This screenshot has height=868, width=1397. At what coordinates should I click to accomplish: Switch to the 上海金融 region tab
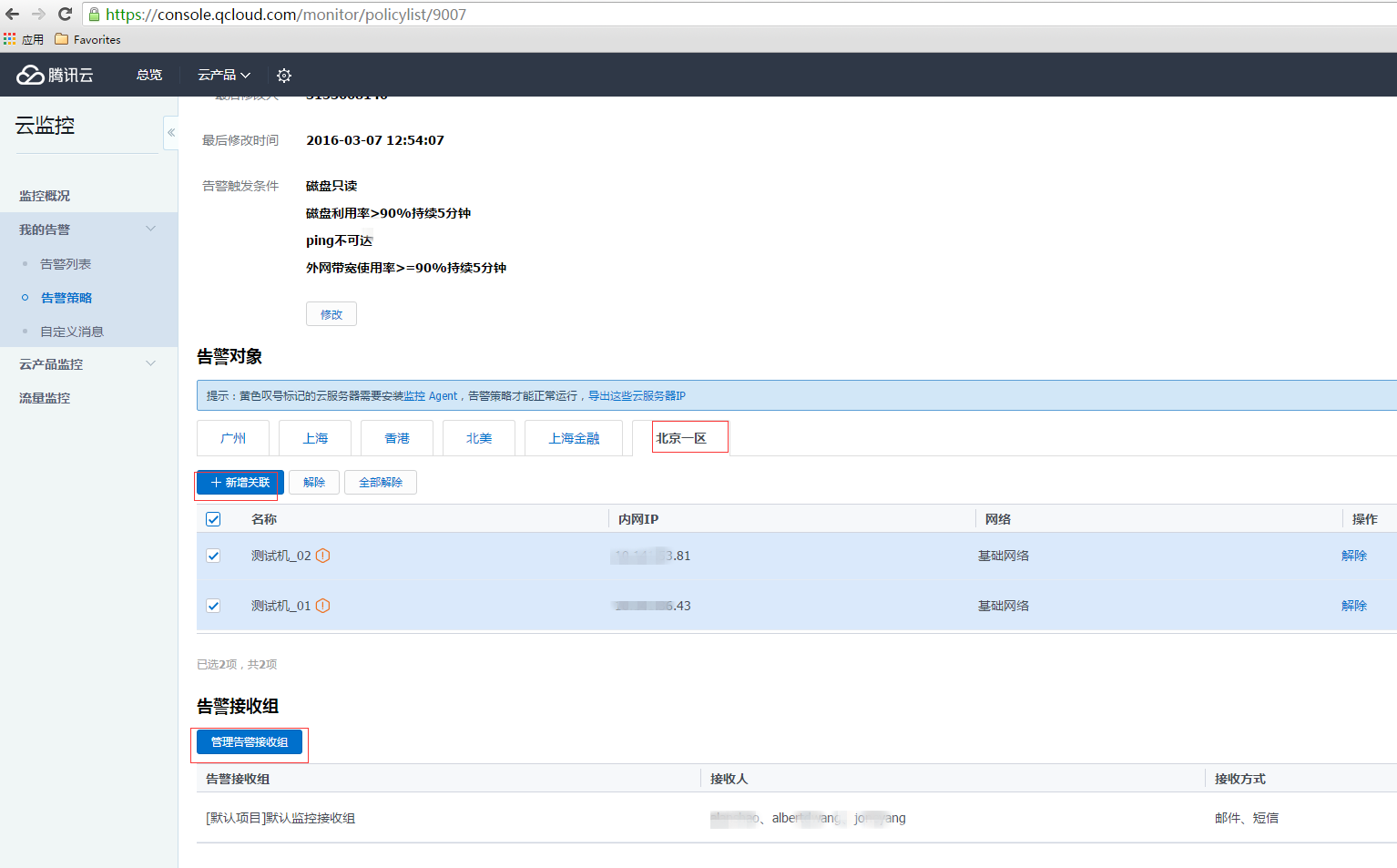574,438
